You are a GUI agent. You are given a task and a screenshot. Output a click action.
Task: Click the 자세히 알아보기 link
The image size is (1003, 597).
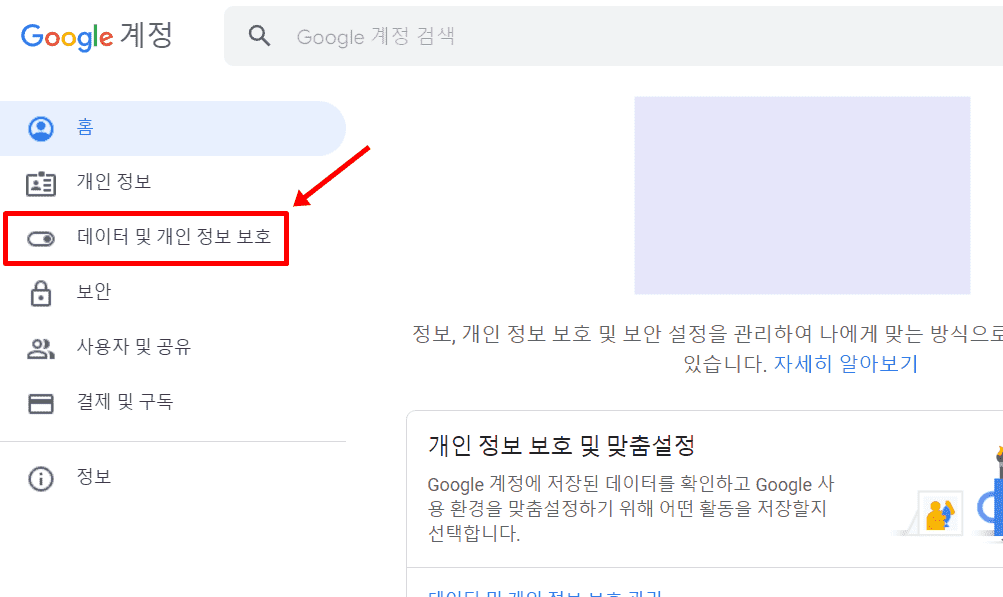point(846,363)
